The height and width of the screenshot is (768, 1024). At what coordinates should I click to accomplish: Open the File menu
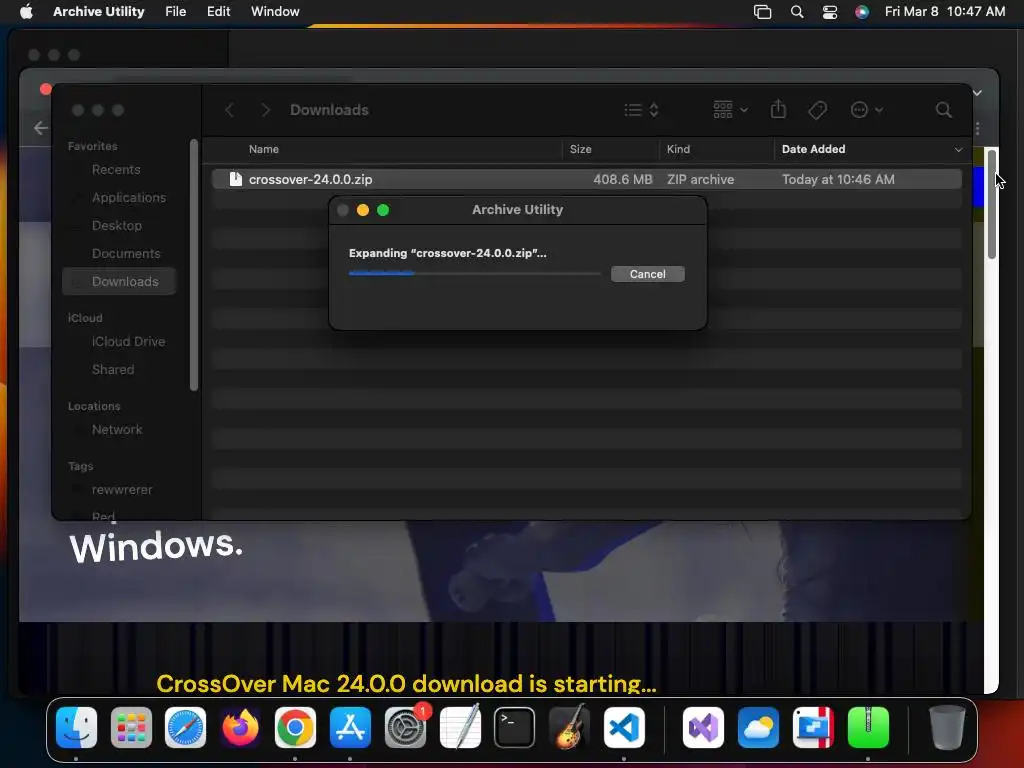[x=175, y=11]
